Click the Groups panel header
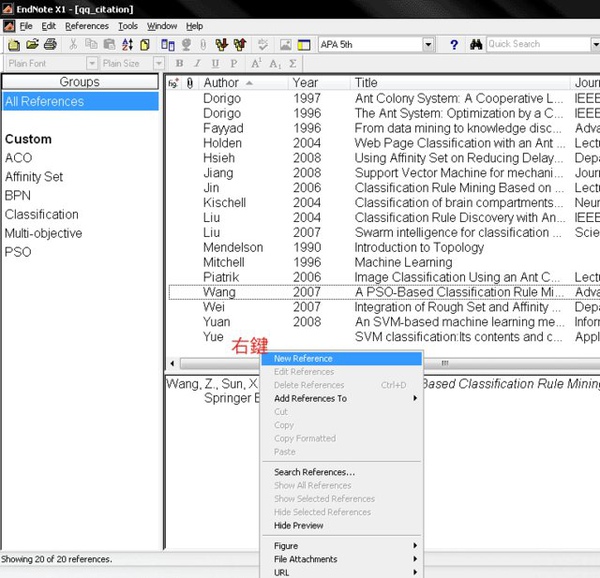The height and width of the screenshot is (578, 600). 80,82
